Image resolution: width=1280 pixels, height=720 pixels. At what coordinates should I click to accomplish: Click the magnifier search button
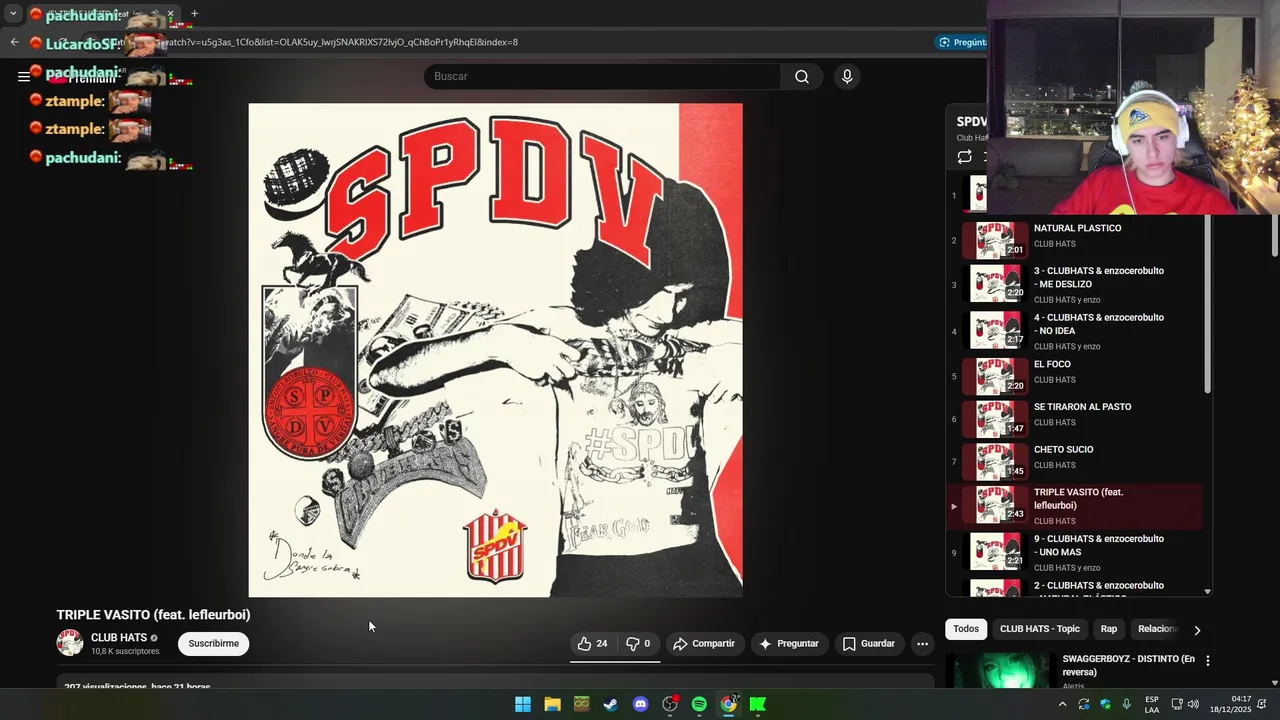point(802,77)
